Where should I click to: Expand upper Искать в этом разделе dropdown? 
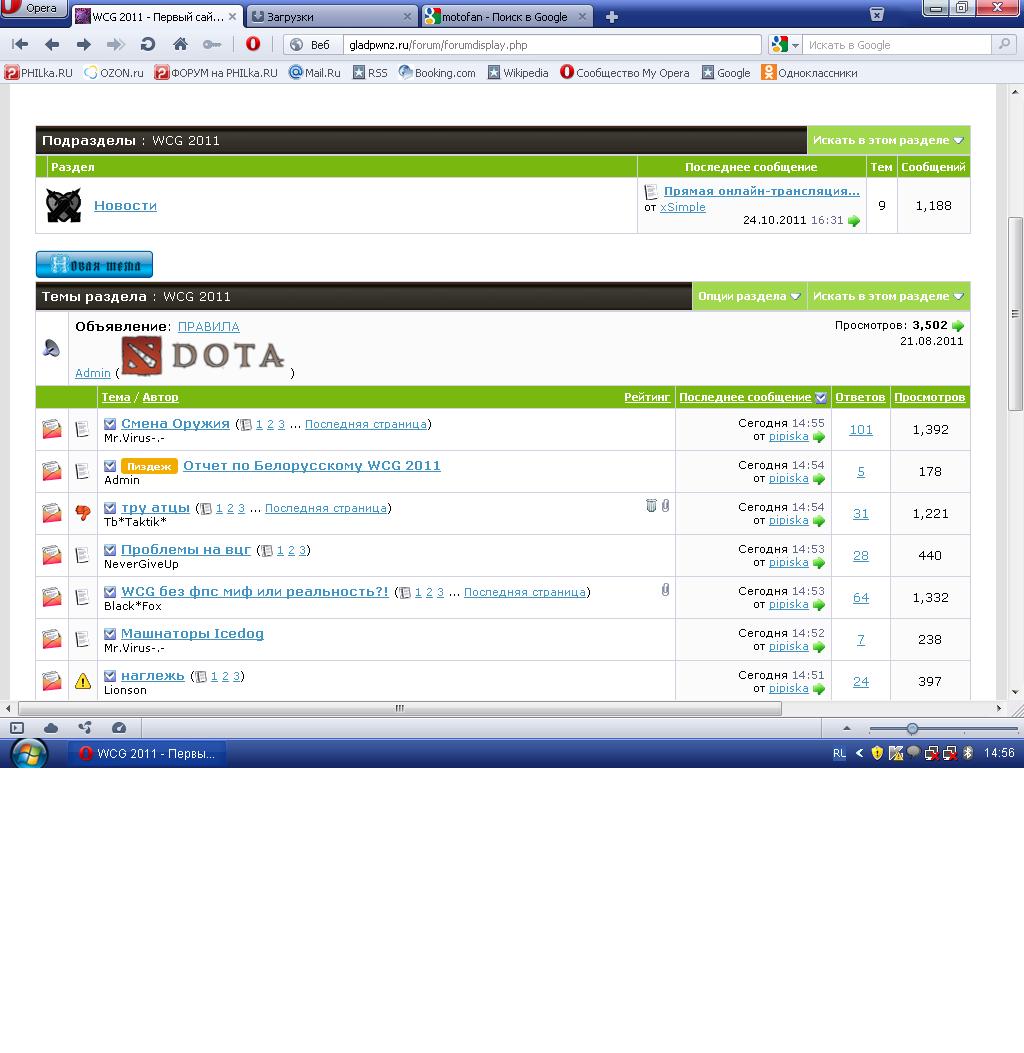[x=888, y=140]
